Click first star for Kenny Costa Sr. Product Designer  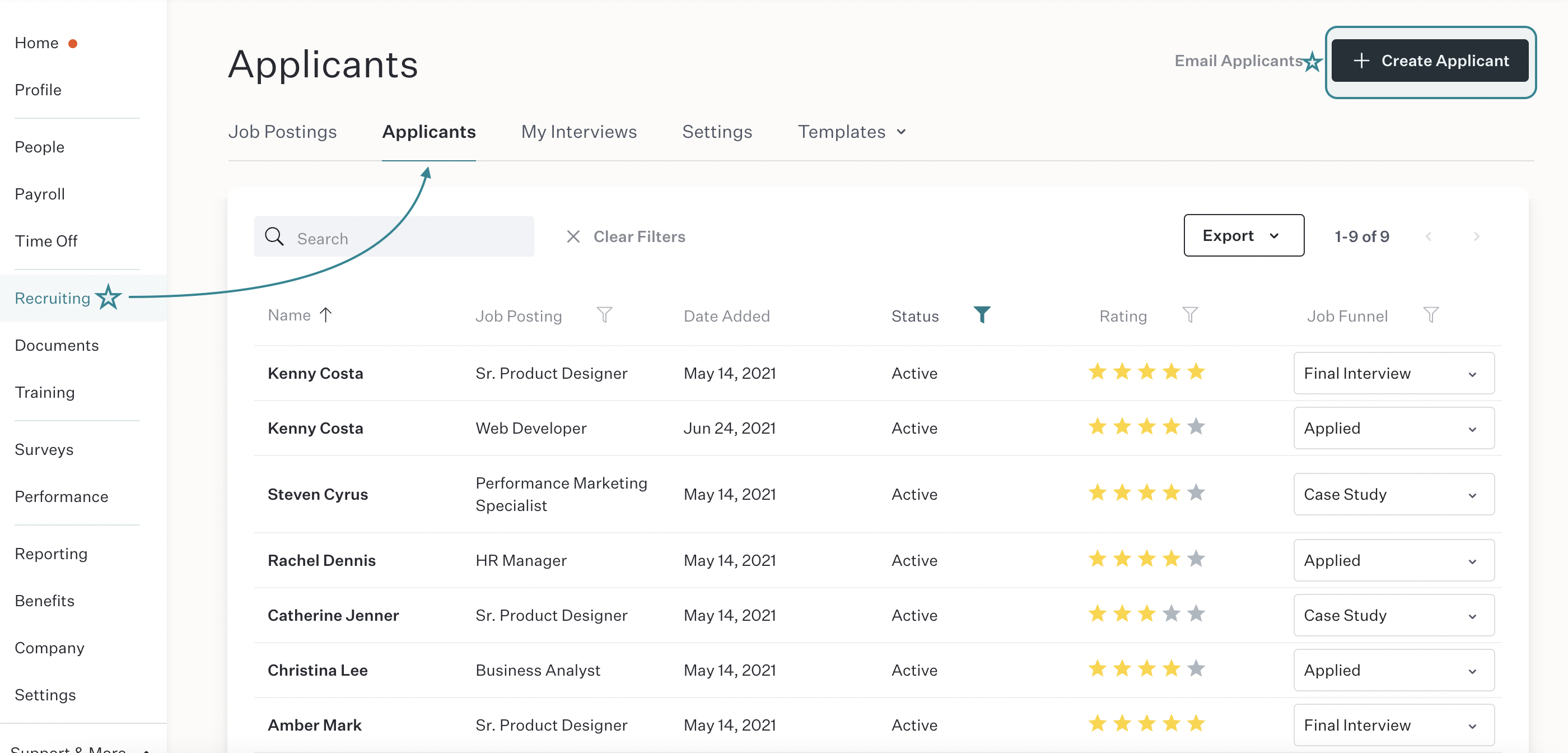coord(1098,371)
